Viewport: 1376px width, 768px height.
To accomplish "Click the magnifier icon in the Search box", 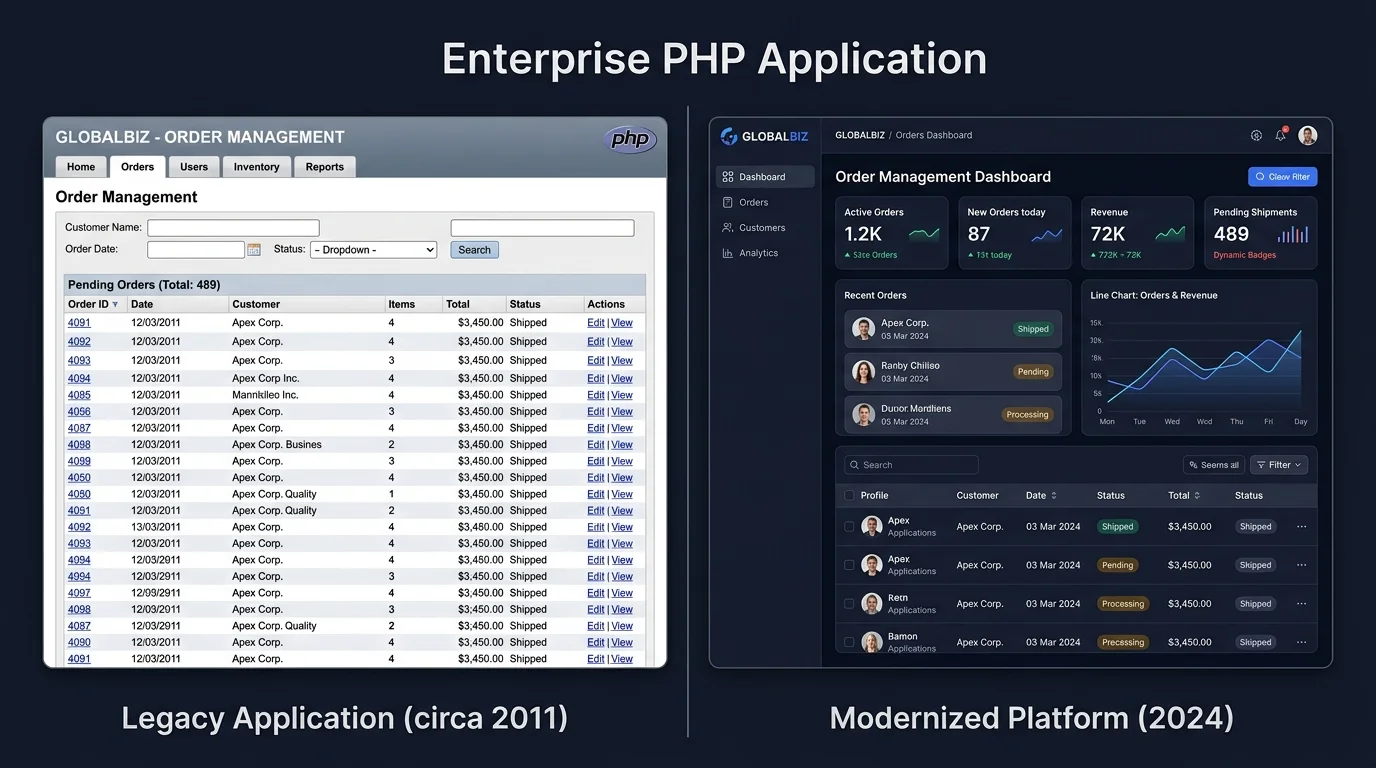I will pyautogui.click(x=854, y=465).
